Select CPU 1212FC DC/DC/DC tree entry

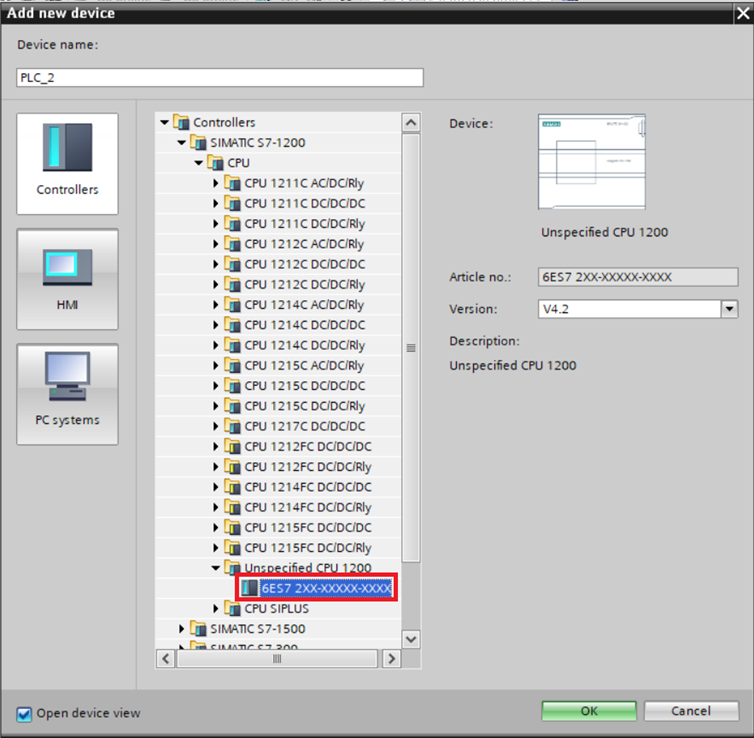[307, 447]
